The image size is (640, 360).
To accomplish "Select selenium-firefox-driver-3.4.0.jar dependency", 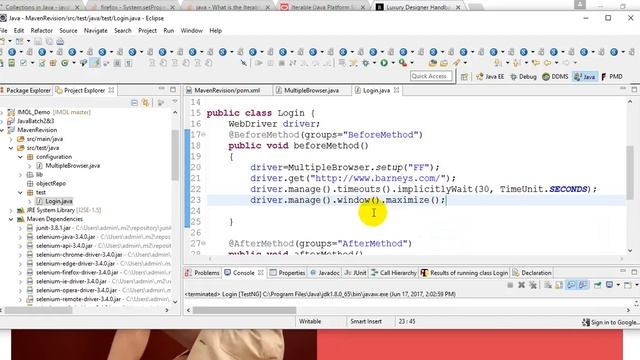I will point(77,273).
